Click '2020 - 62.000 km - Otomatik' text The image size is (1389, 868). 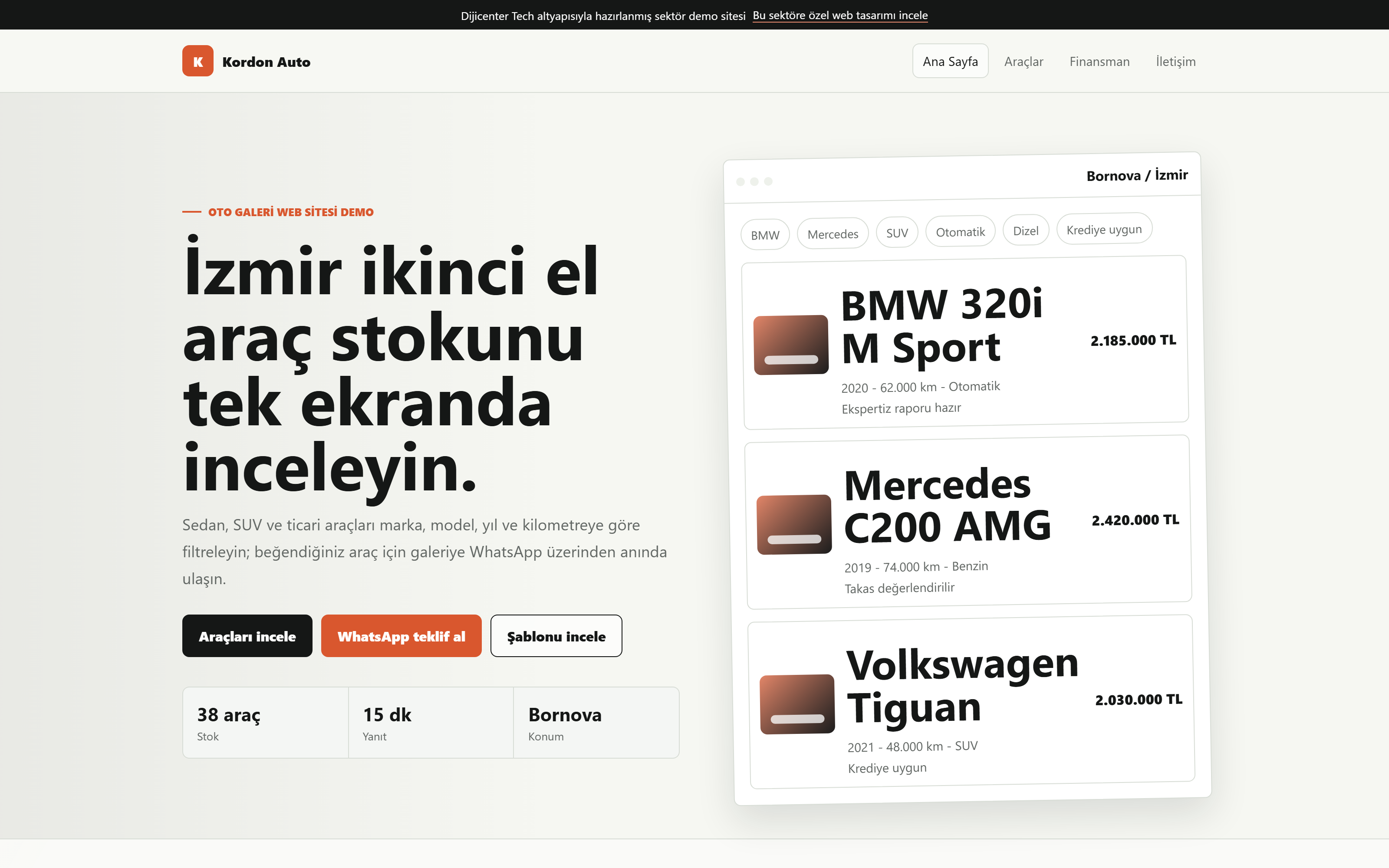(921, 387)
